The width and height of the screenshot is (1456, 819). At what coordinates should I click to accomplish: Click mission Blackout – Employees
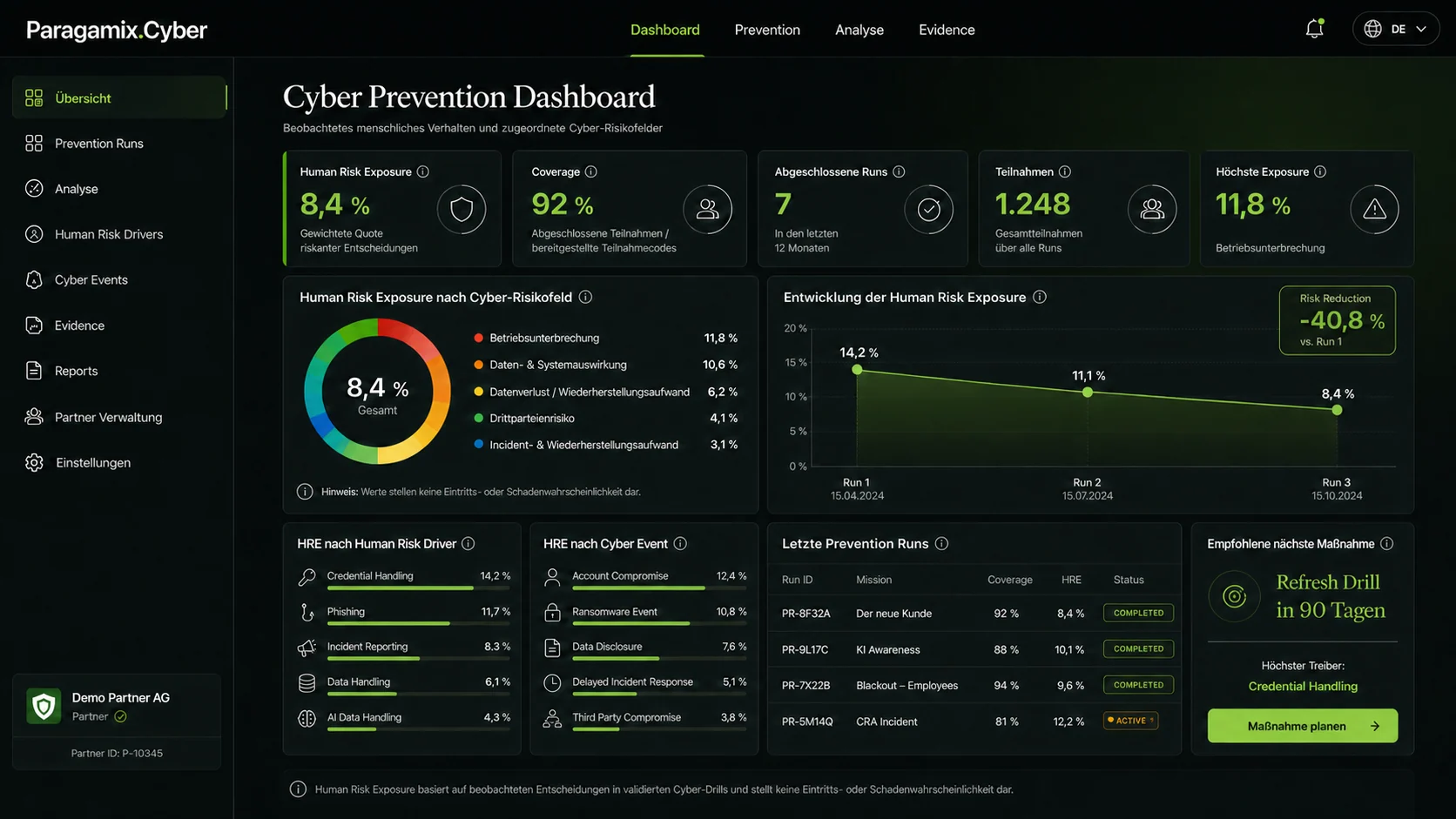point(907,686)
